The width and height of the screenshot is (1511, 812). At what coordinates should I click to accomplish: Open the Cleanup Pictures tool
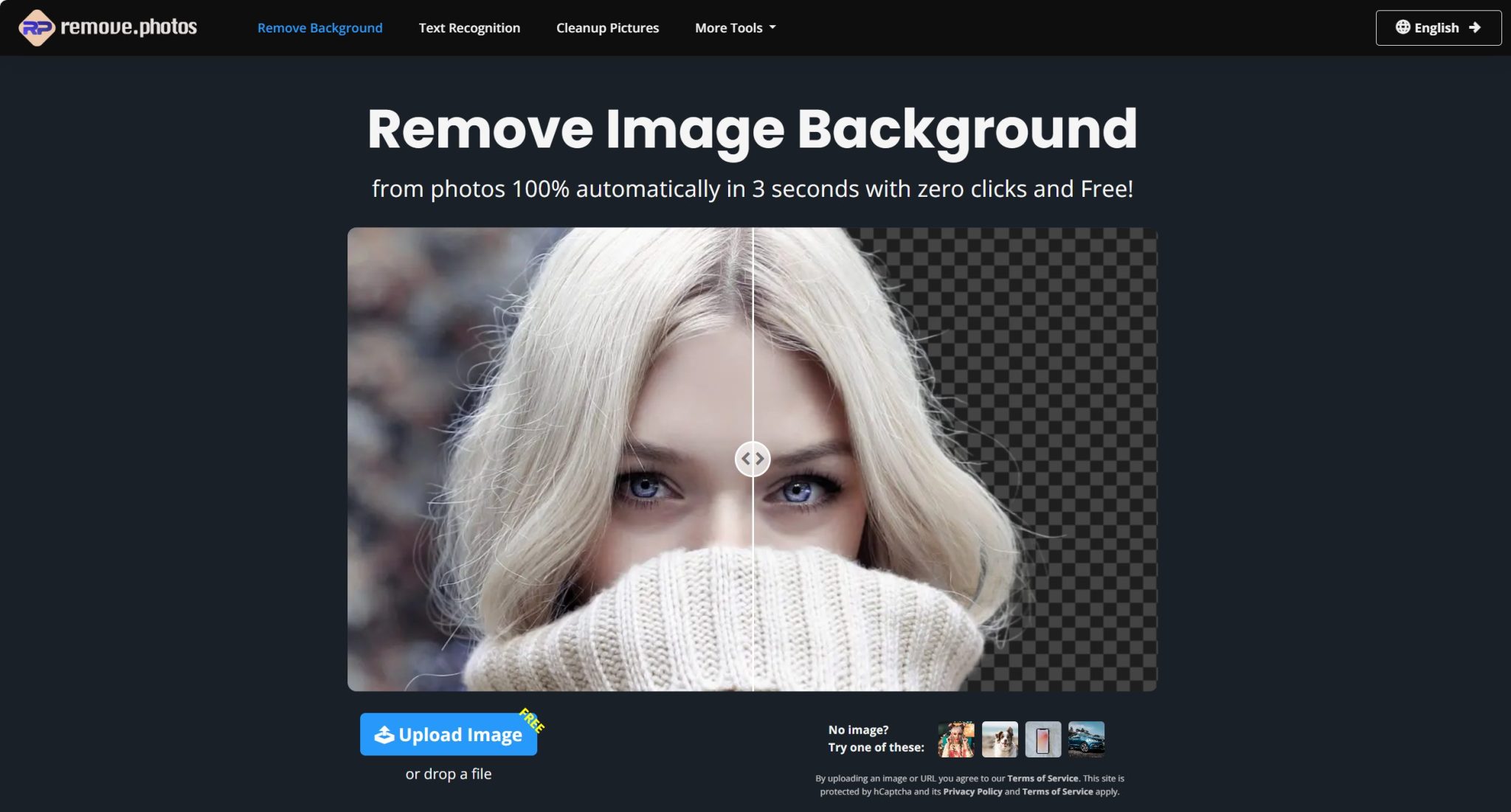(x=607, y=28)
